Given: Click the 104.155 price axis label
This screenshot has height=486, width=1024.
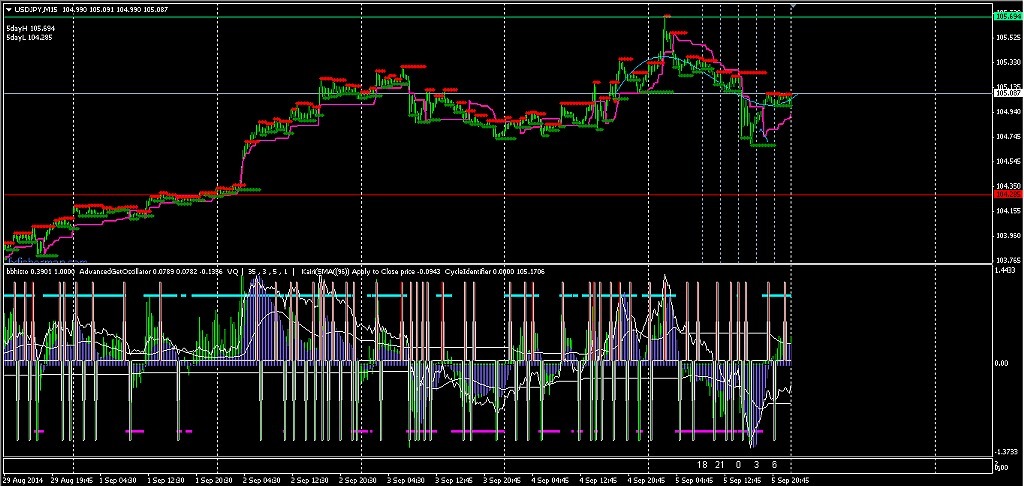Looking at the screenshot, I should (1008, 210).
